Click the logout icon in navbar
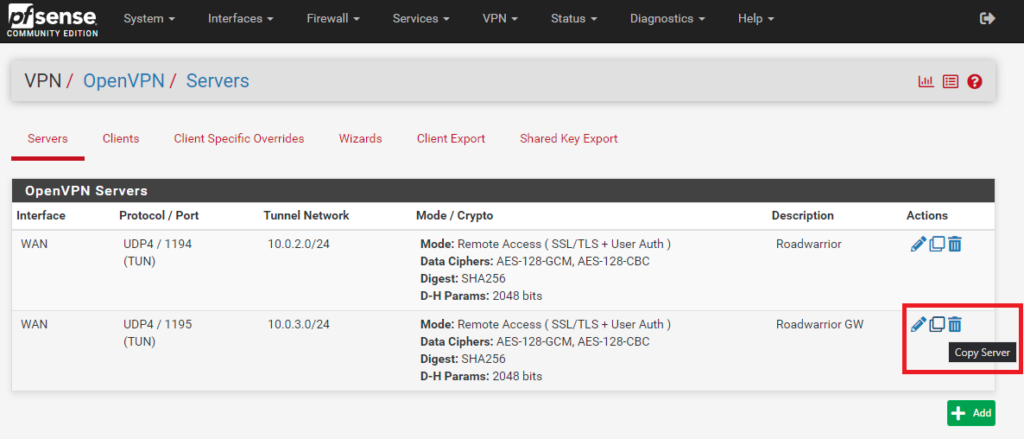The image size is (1024, 439). tap(988, 19)
